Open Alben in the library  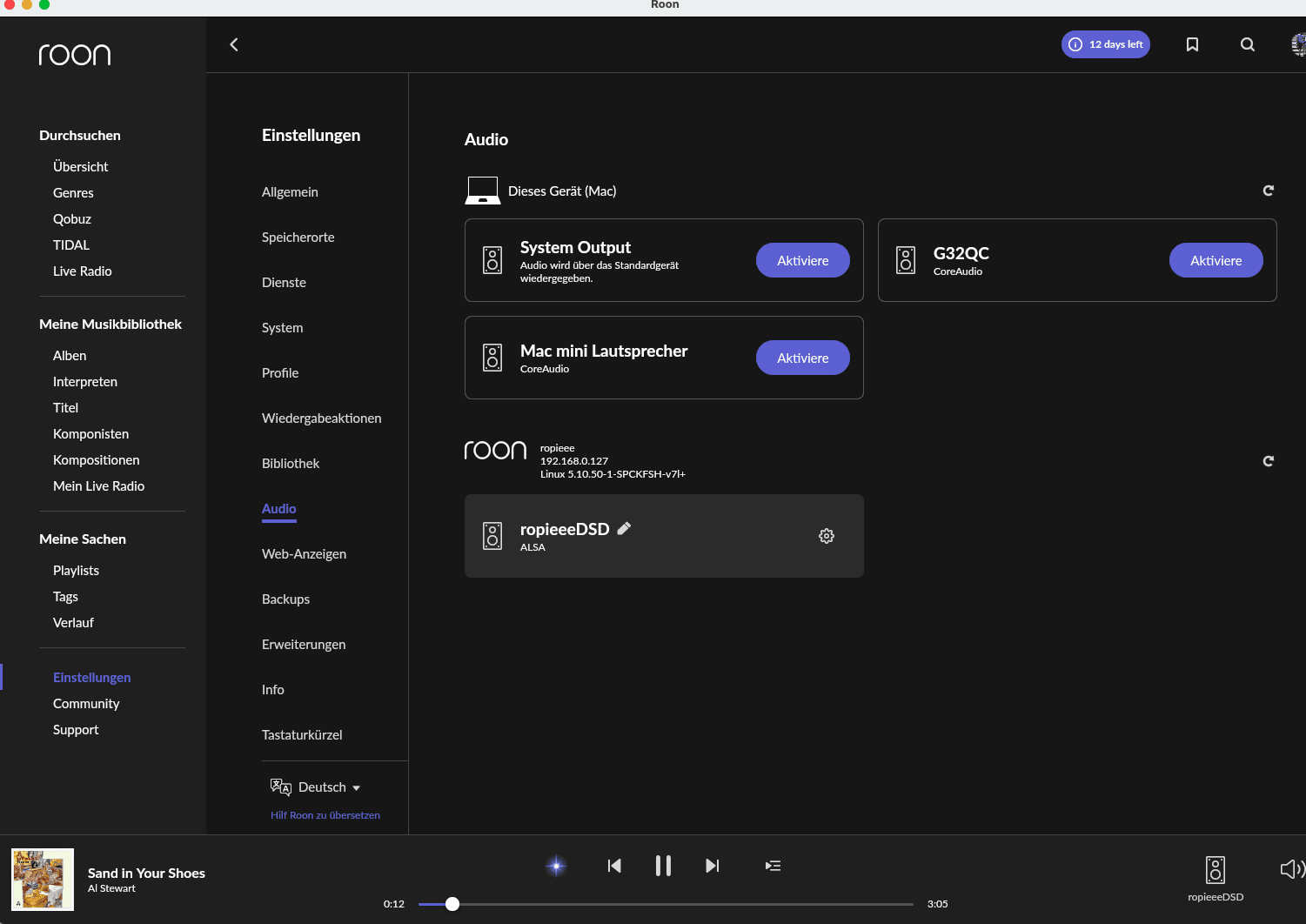70,356
